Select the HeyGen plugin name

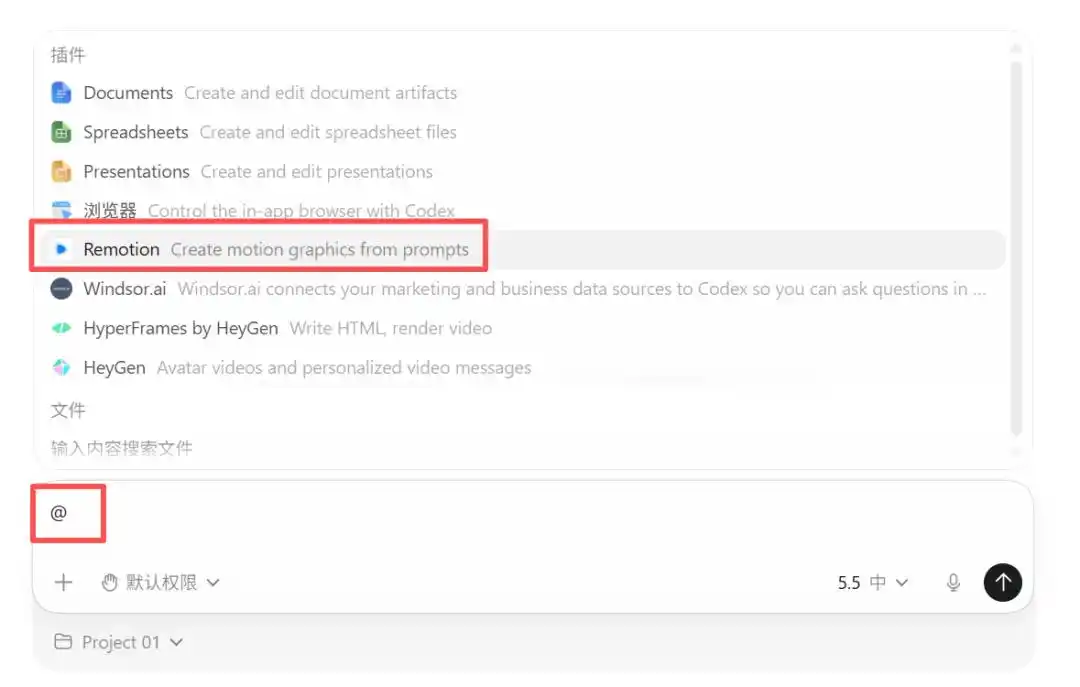click(x=114, y=367)
